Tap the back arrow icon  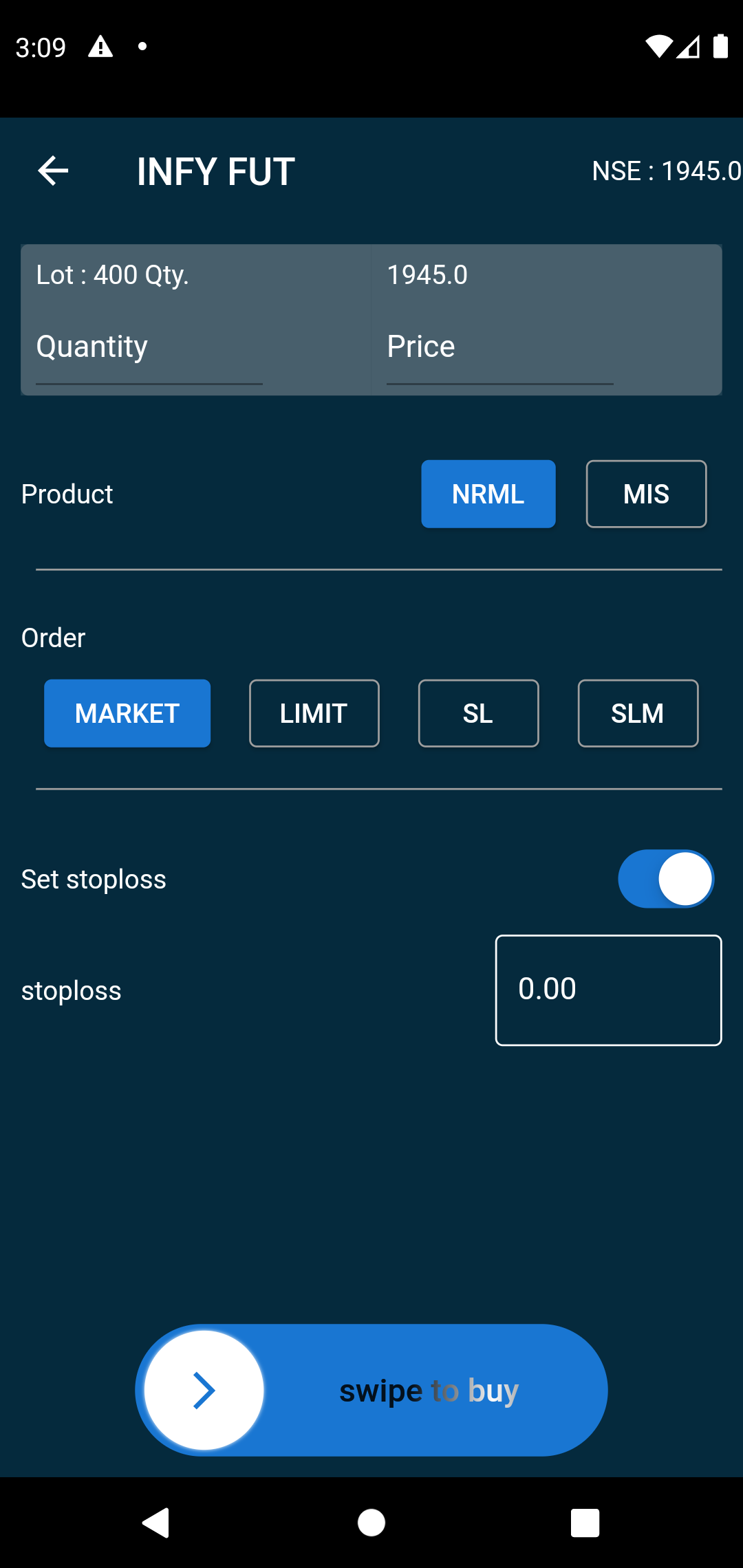(53, 171)
